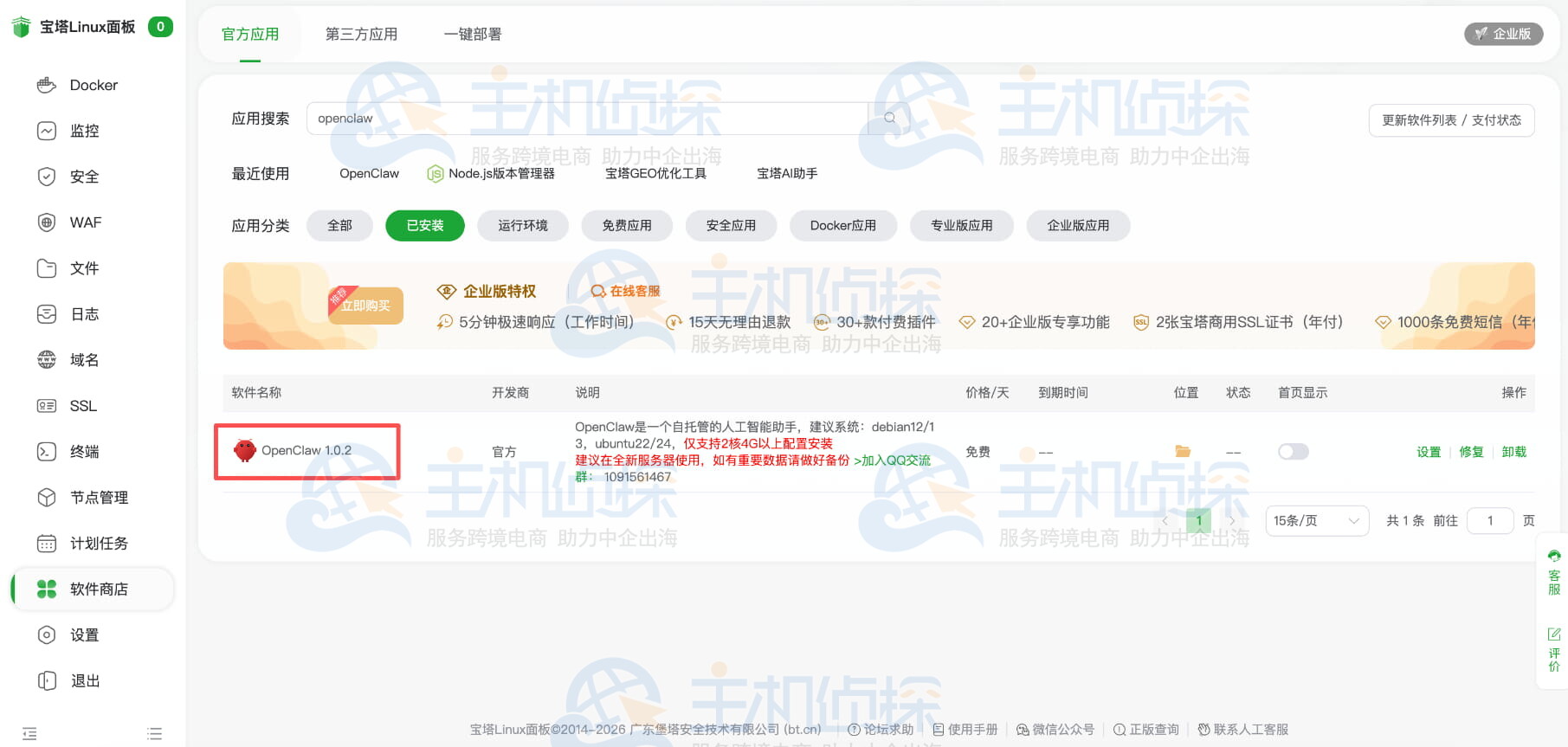Select the 已安装 category filter
Viewport: 1568px width, 747px height.
(425, 226)
